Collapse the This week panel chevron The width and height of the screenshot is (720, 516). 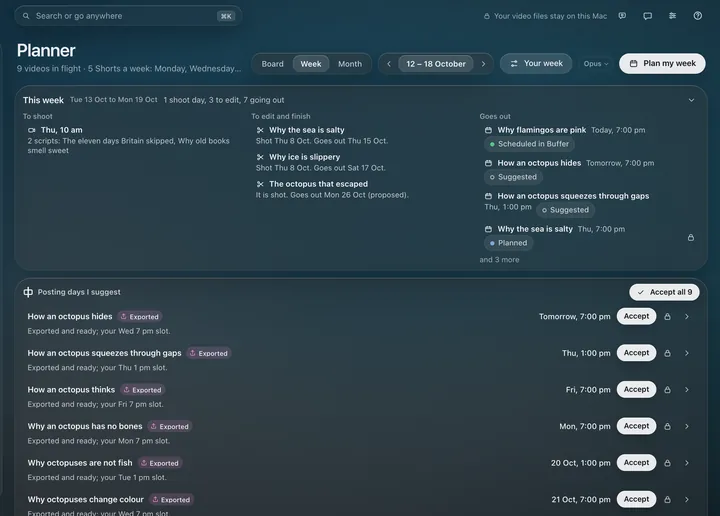tap(691, 100)
